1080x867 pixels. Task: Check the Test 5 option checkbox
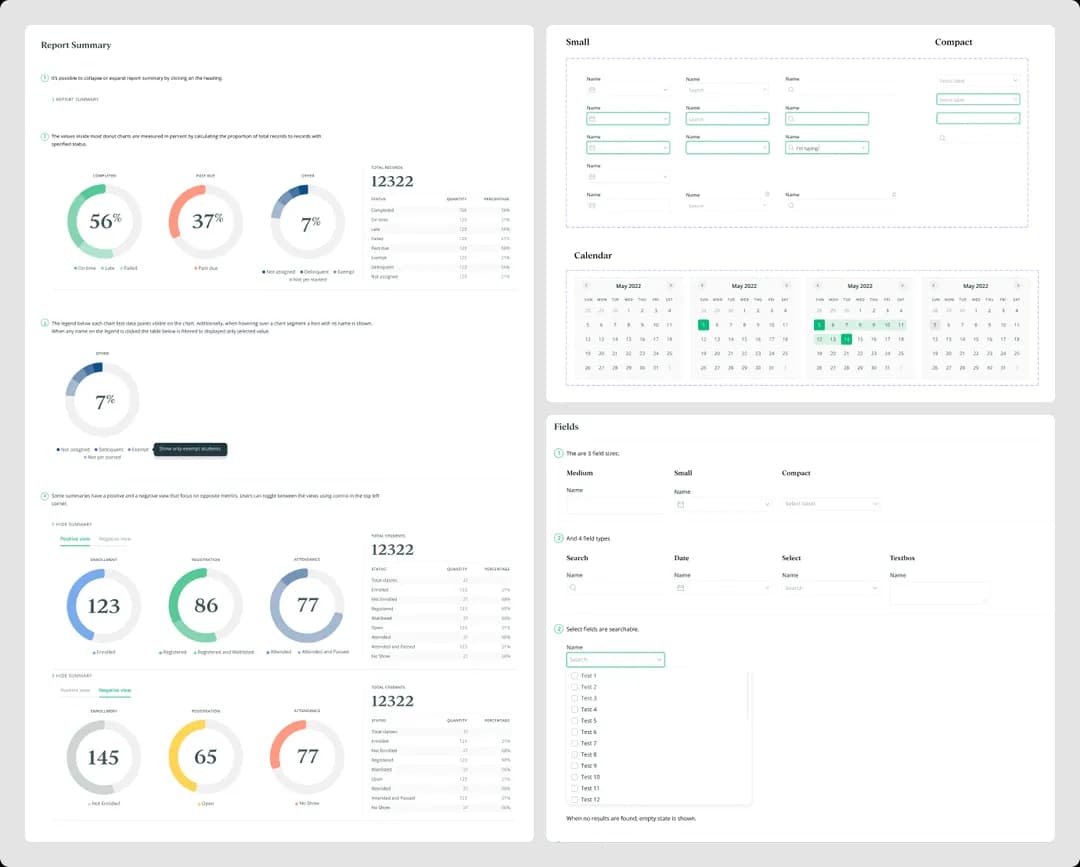click(x=574, y=721)
